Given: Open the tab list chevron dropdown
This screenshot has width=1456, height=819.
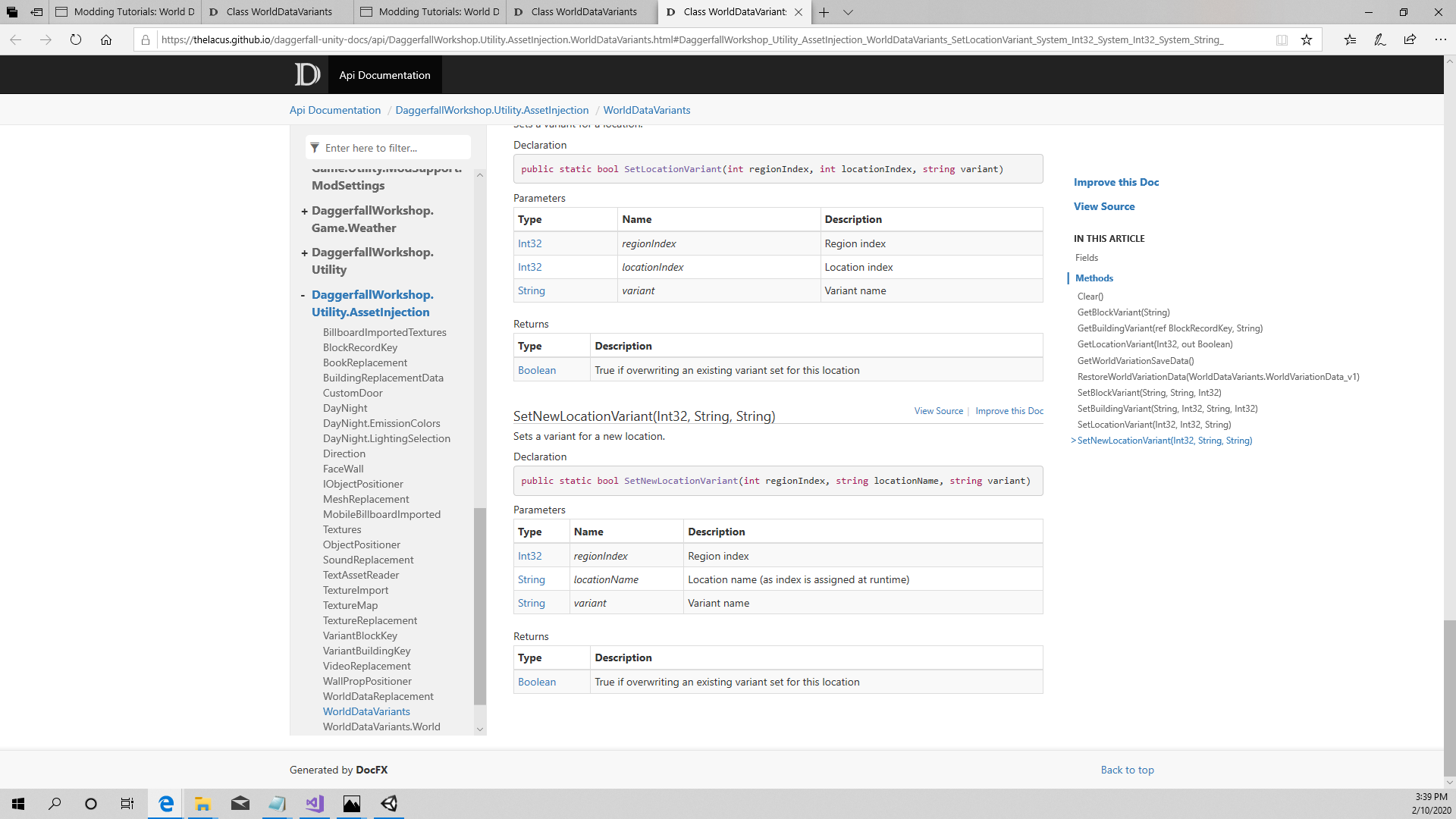Looking at the screenshot, I should (x=848, y=12).
